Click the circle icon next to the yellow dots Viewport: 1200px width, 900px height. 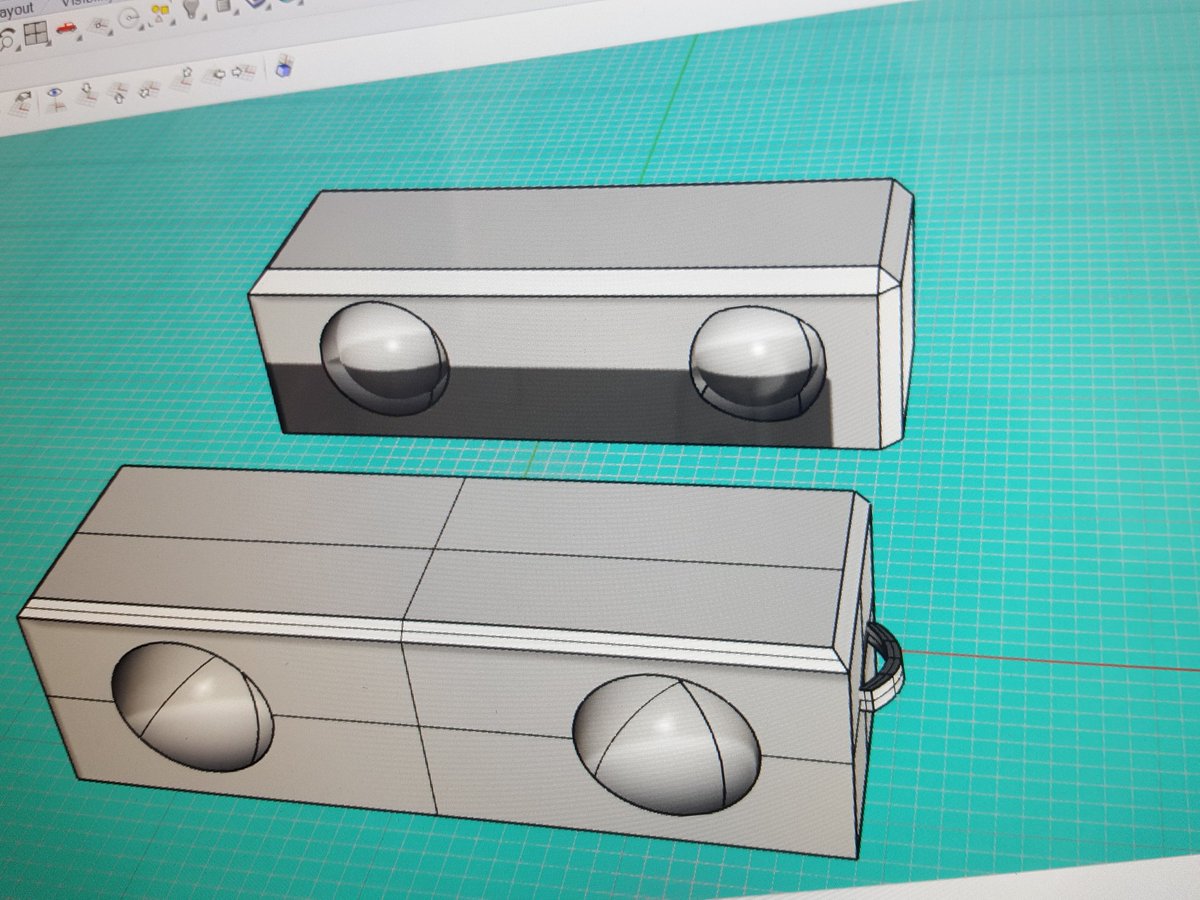point(130,18)
